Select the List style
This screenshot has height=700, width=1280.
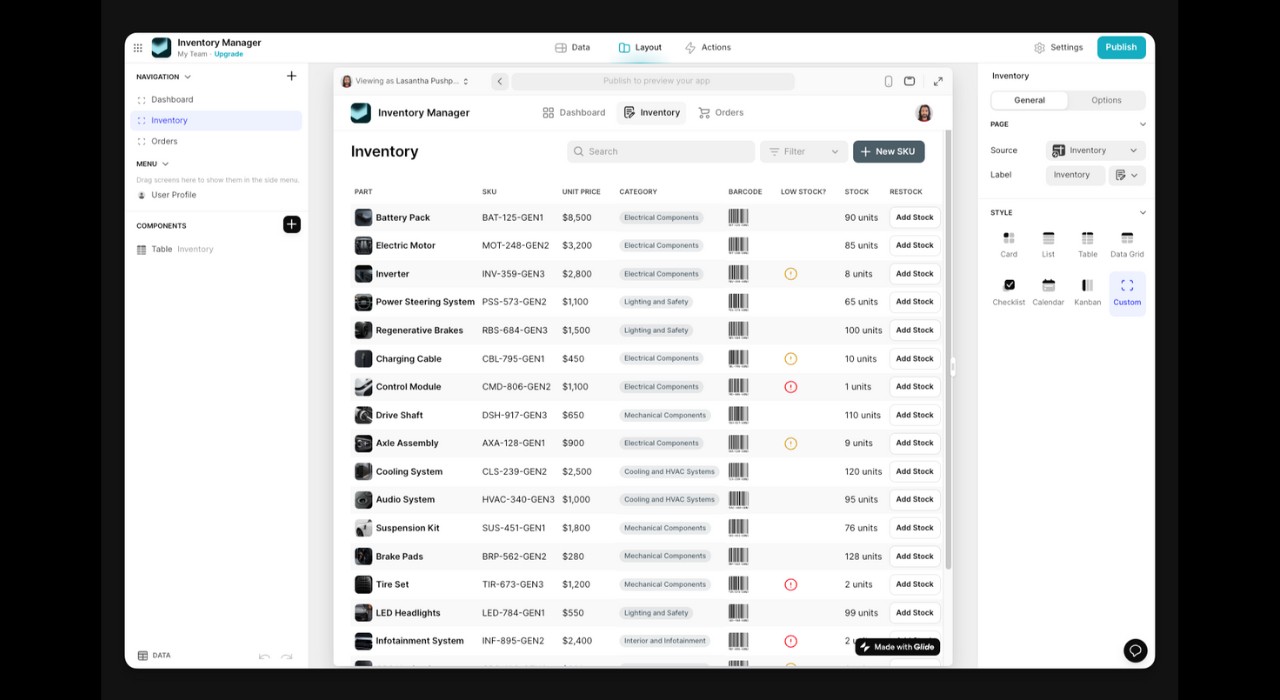1048,244
